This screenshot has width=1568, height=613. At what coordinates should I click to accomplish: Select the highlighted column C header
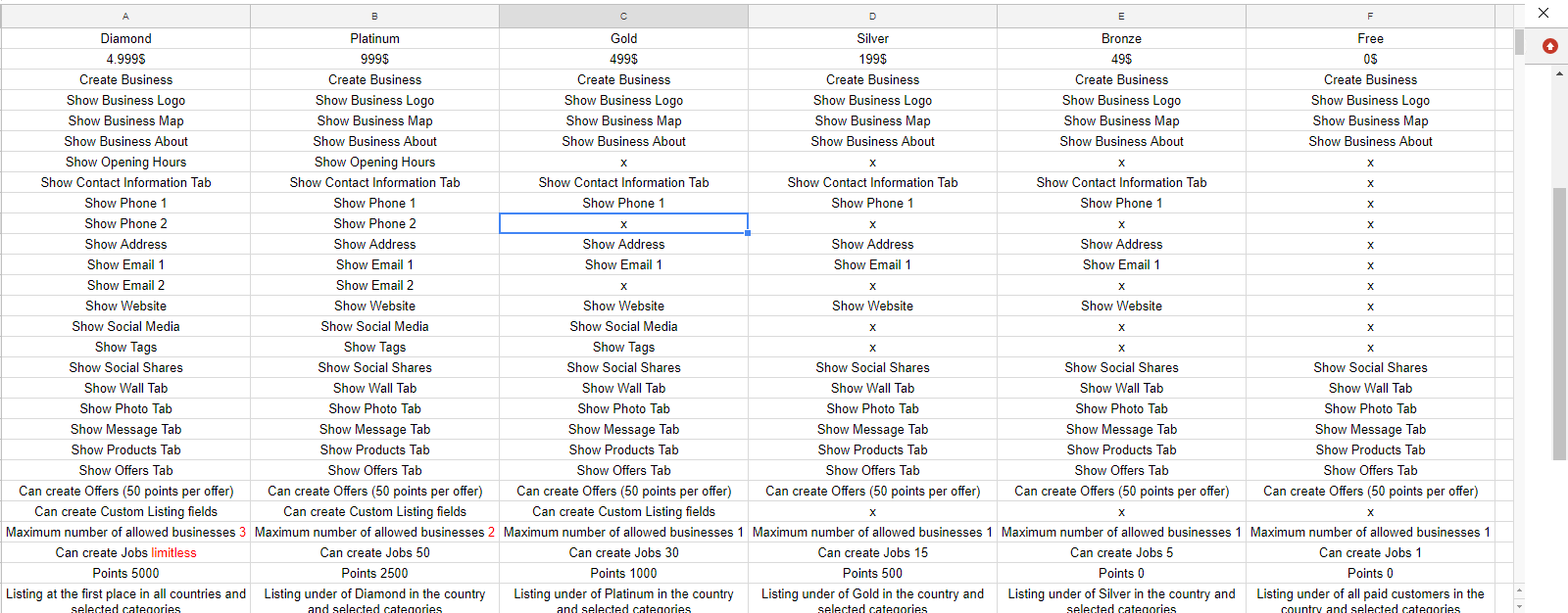(623, 16)
